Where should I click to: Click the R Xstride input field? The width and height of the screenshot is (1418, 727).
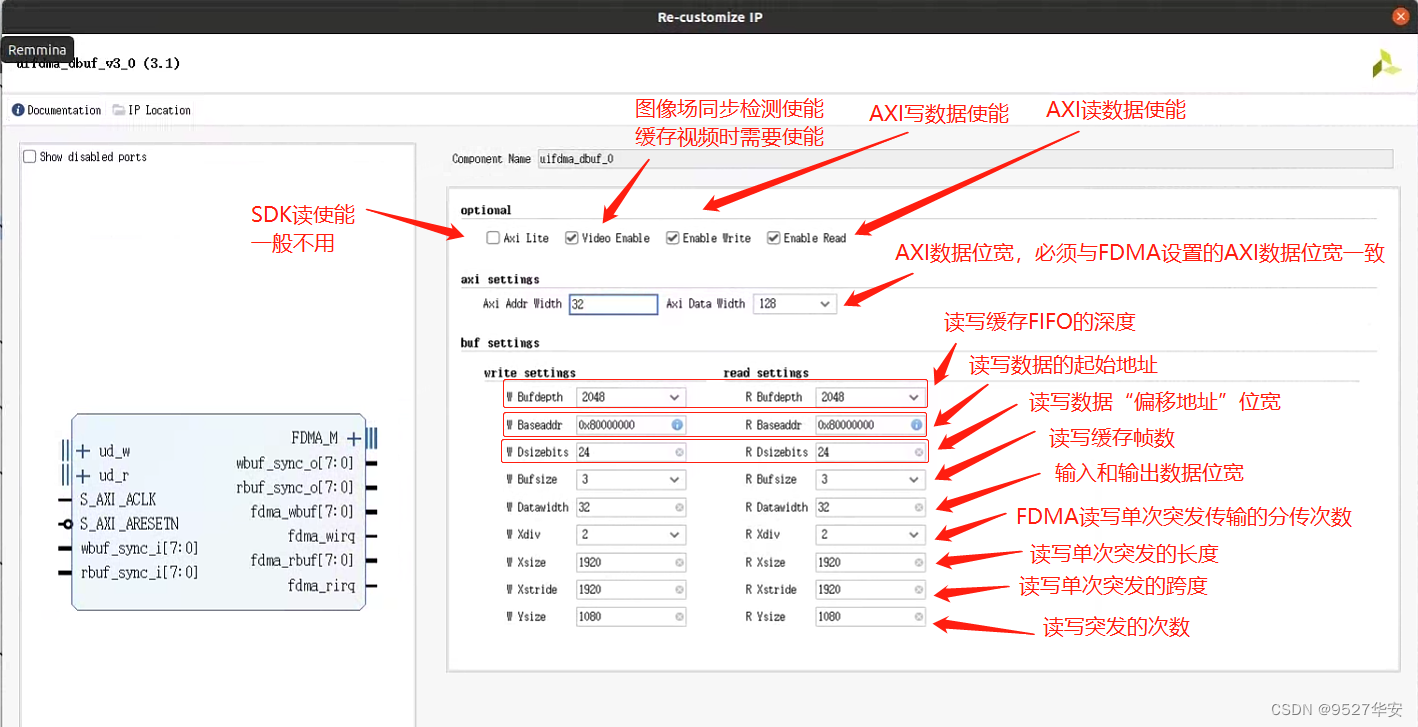[x=870, y=590]
